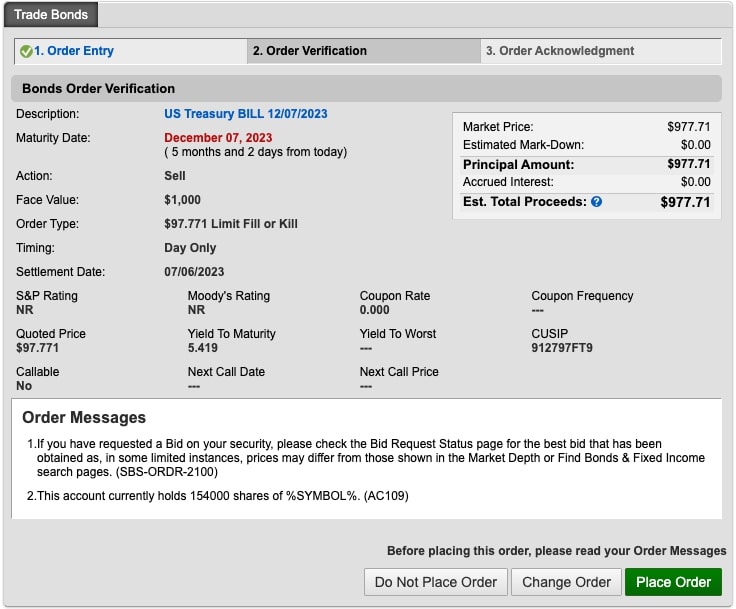Click the Change Order button
The width and height of the screenshot is (736, 609).
pos(566,582)
